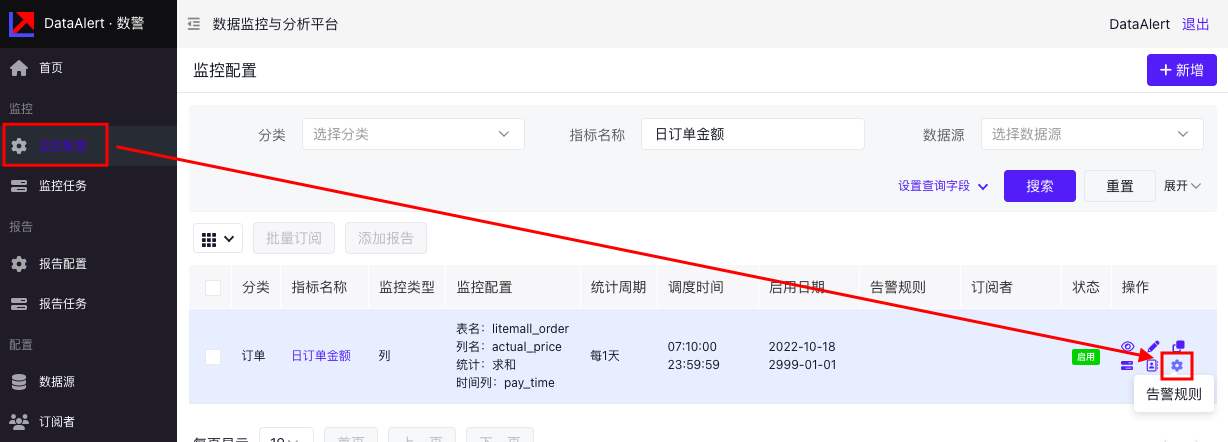Collapse the sidebar with the fold icon

tap(194, 24)
